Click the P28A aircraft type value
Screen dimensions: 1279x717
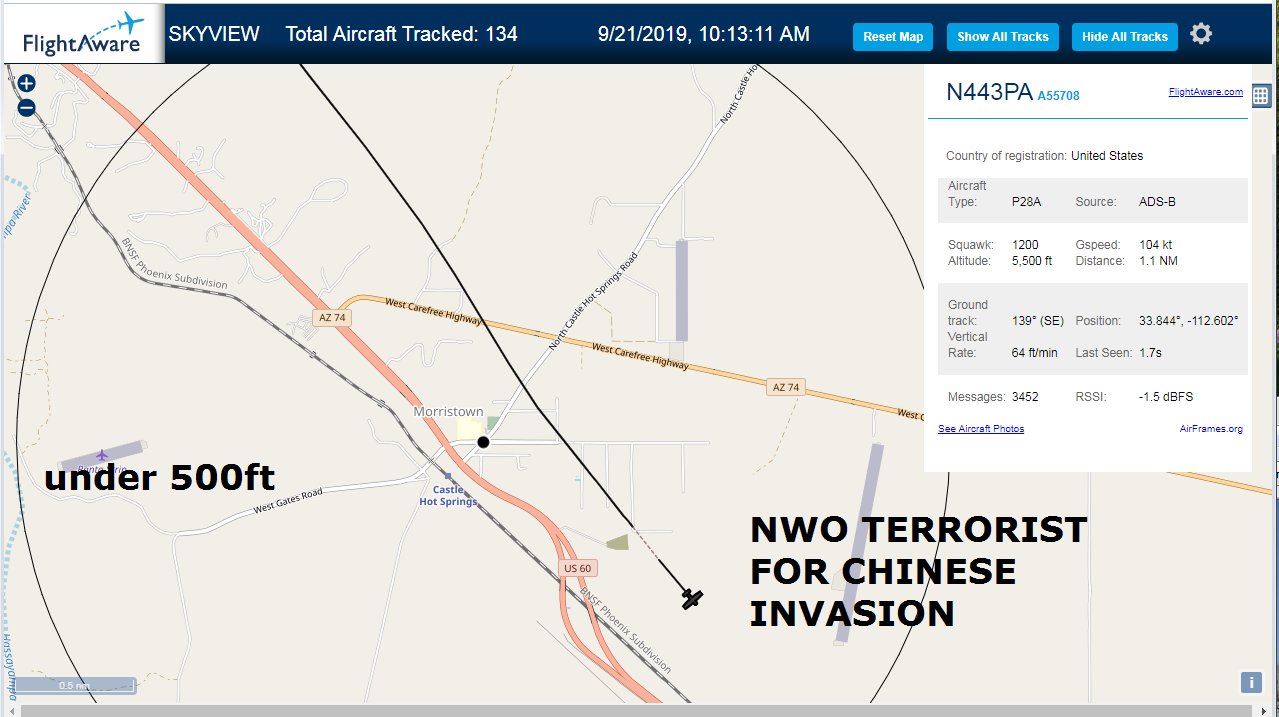tap(1026, 202)
